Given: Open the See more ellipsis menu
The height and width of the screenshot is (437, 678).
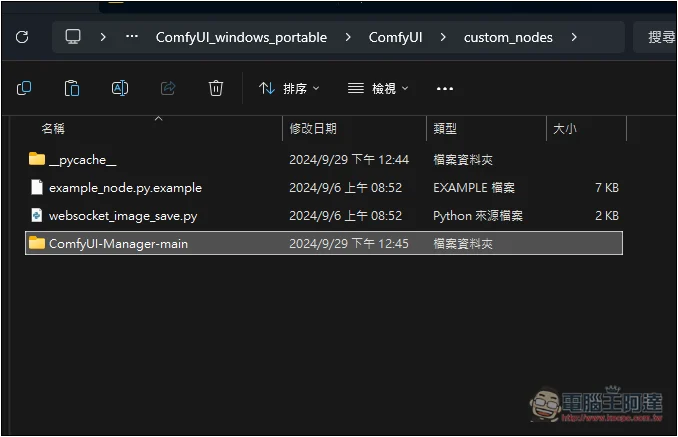Looking at the screenshot, I should (445, 88).
